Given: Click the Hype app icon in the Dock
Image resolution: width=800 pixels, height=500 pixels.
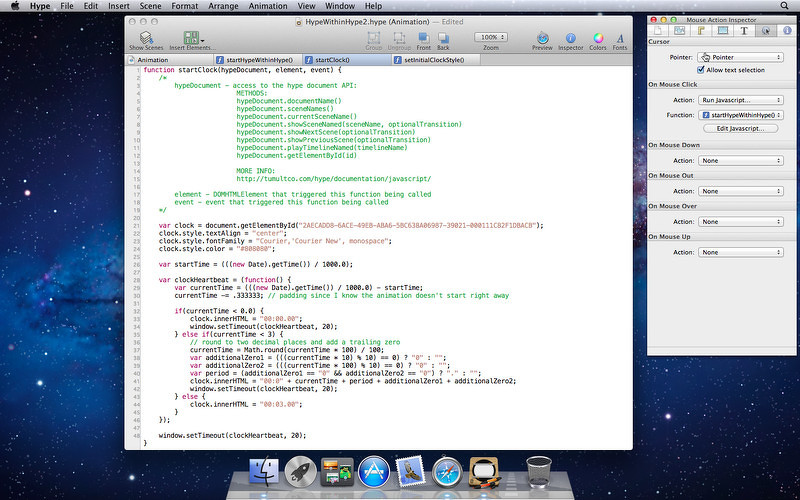Looking at the screenshot, I should click(x=483, y=472).
